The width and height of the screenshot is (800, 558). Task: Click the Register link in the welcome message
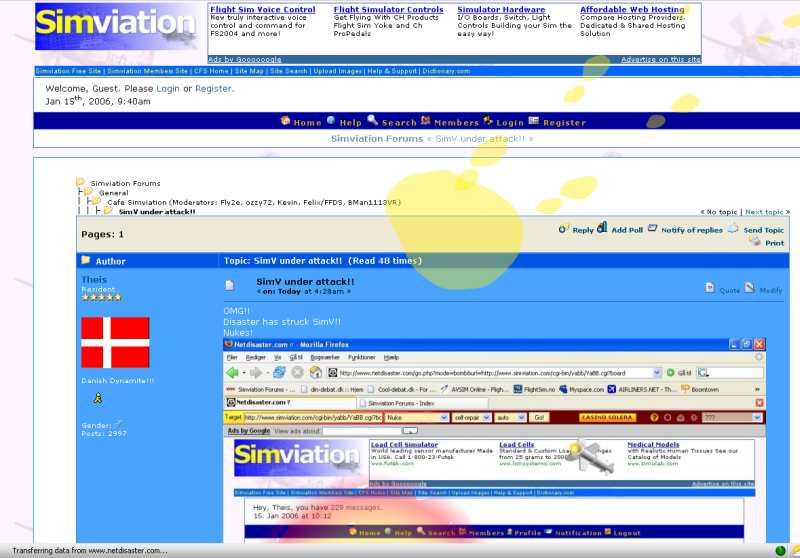point(213,89)
